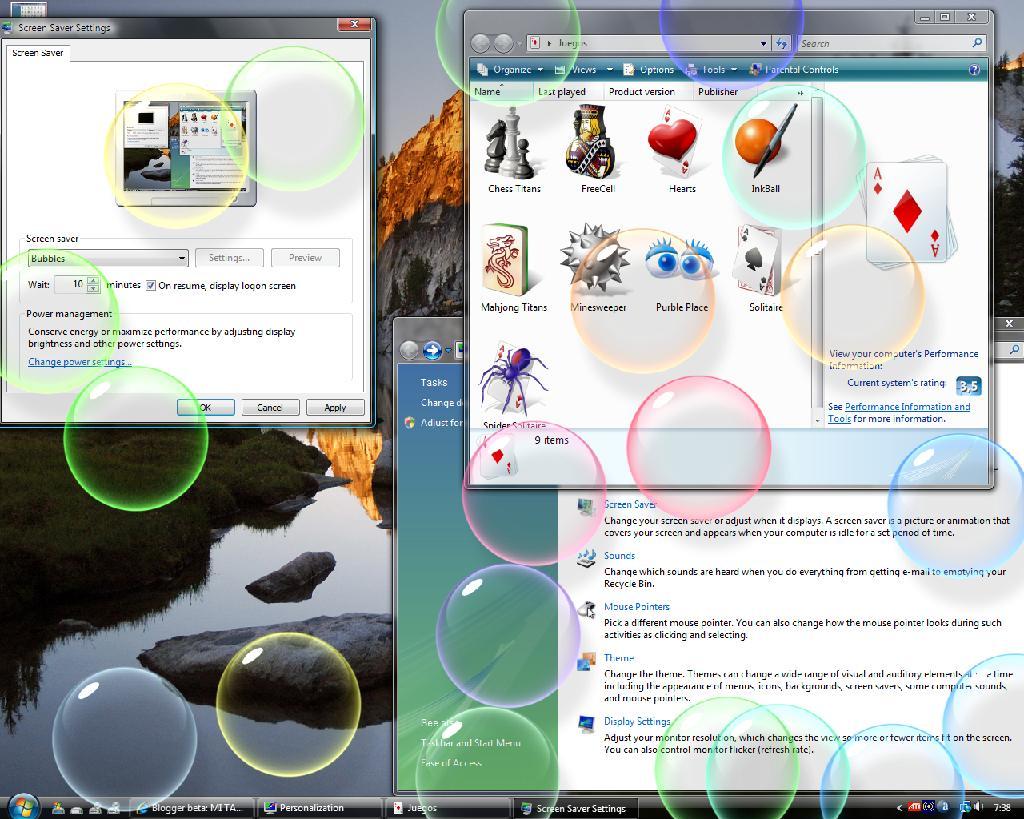
Task: Open the Performance Information and Tools link
Action: [899, 413]
